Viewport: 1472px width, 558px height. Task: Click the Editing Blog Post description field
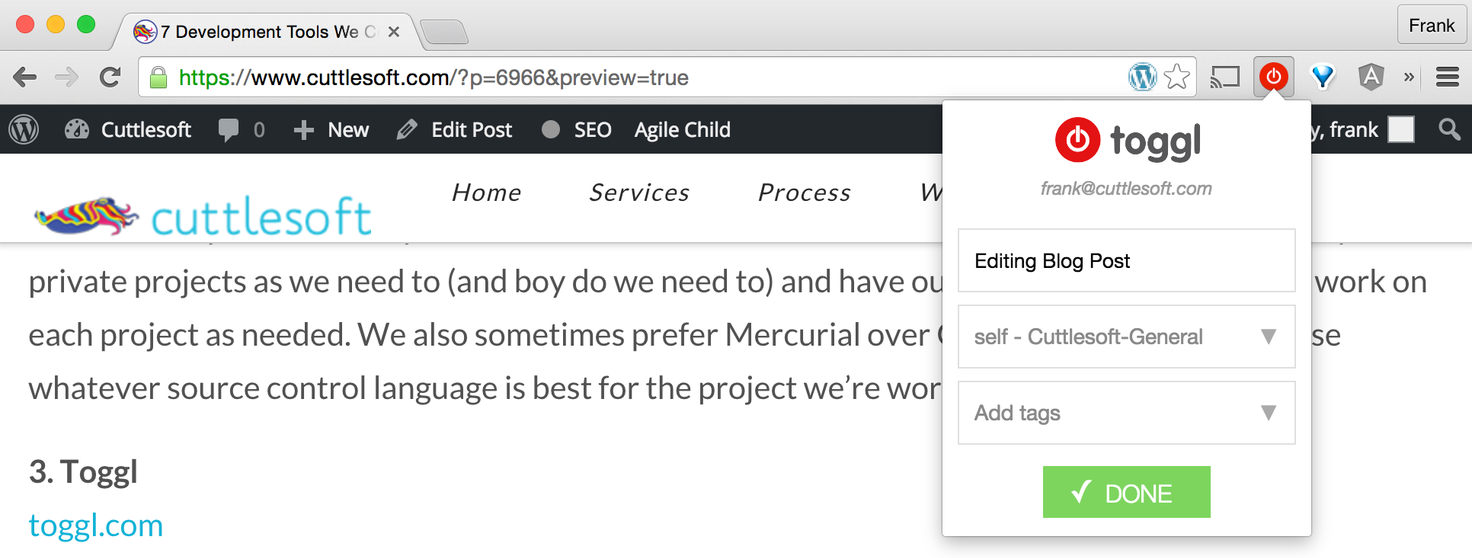click(x=1126, y=261)
